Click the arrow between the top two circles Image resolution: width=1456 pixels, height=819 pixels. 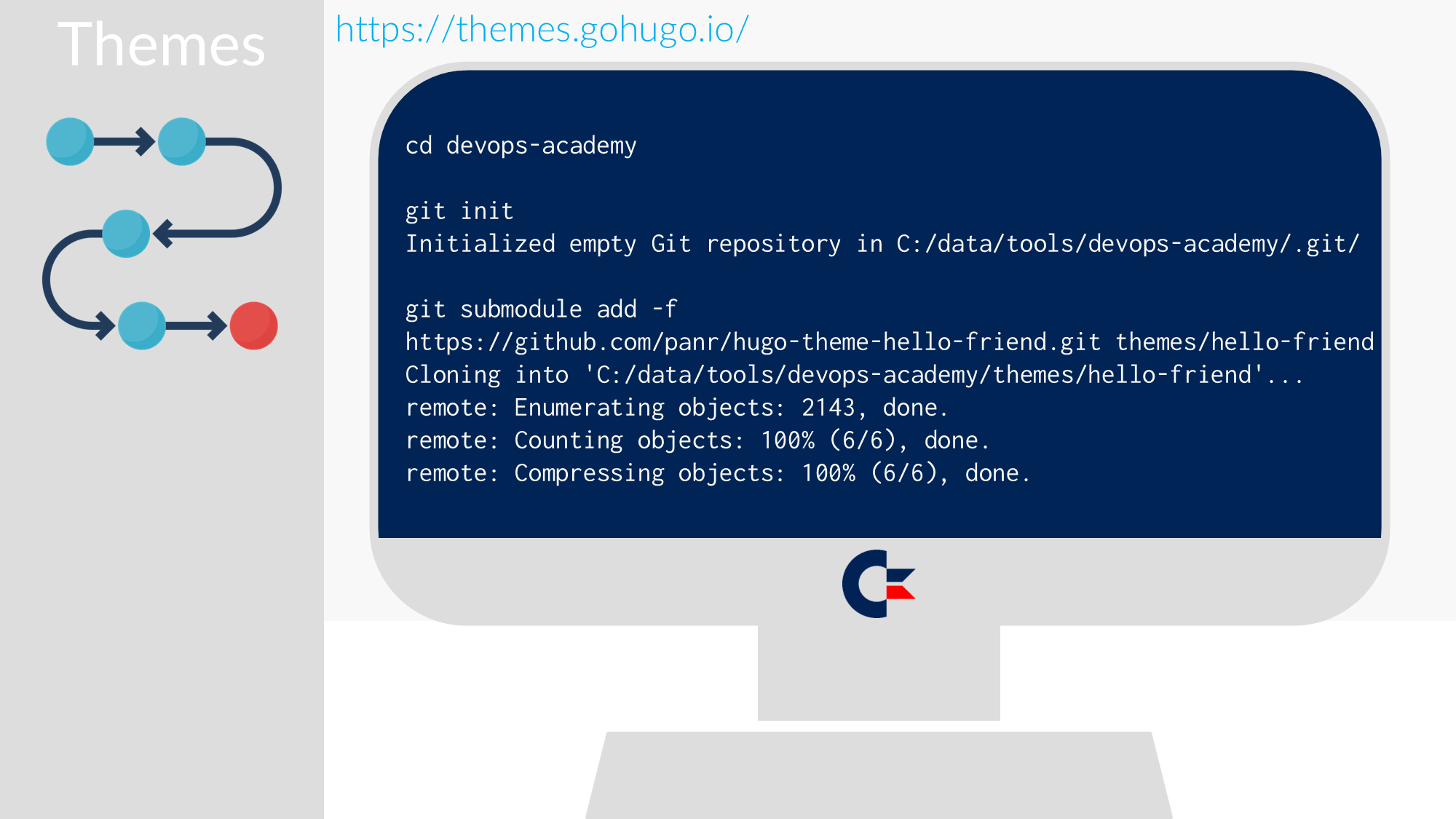click(x=125, y=141)
